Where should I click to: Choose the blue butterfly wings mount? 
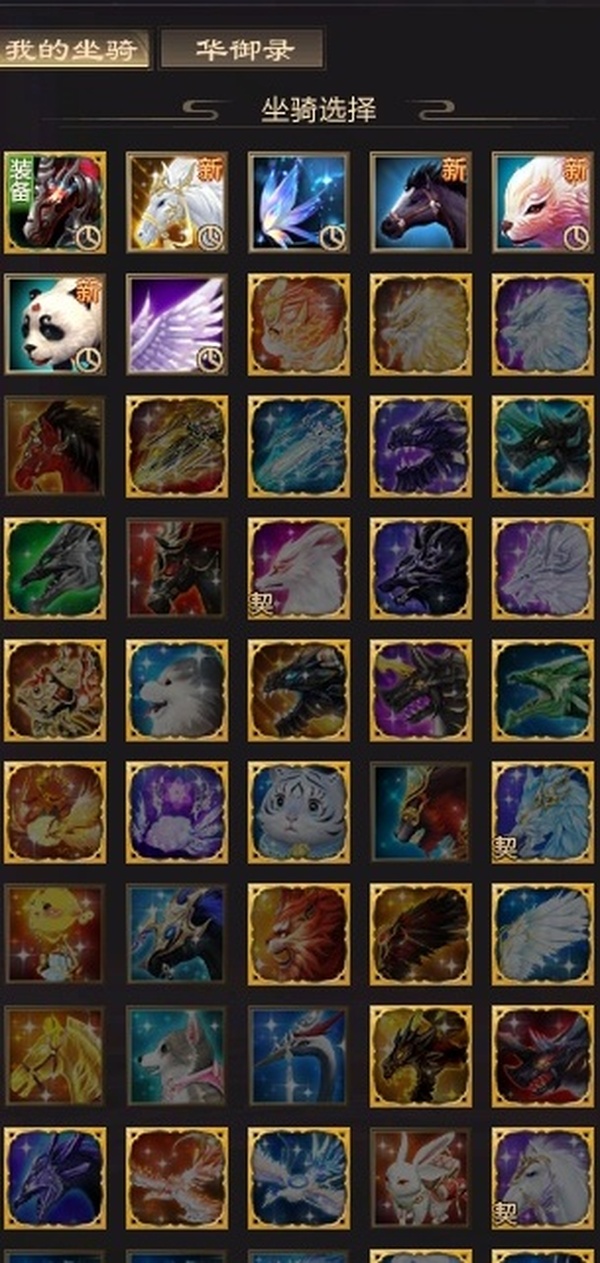(299, 202)
